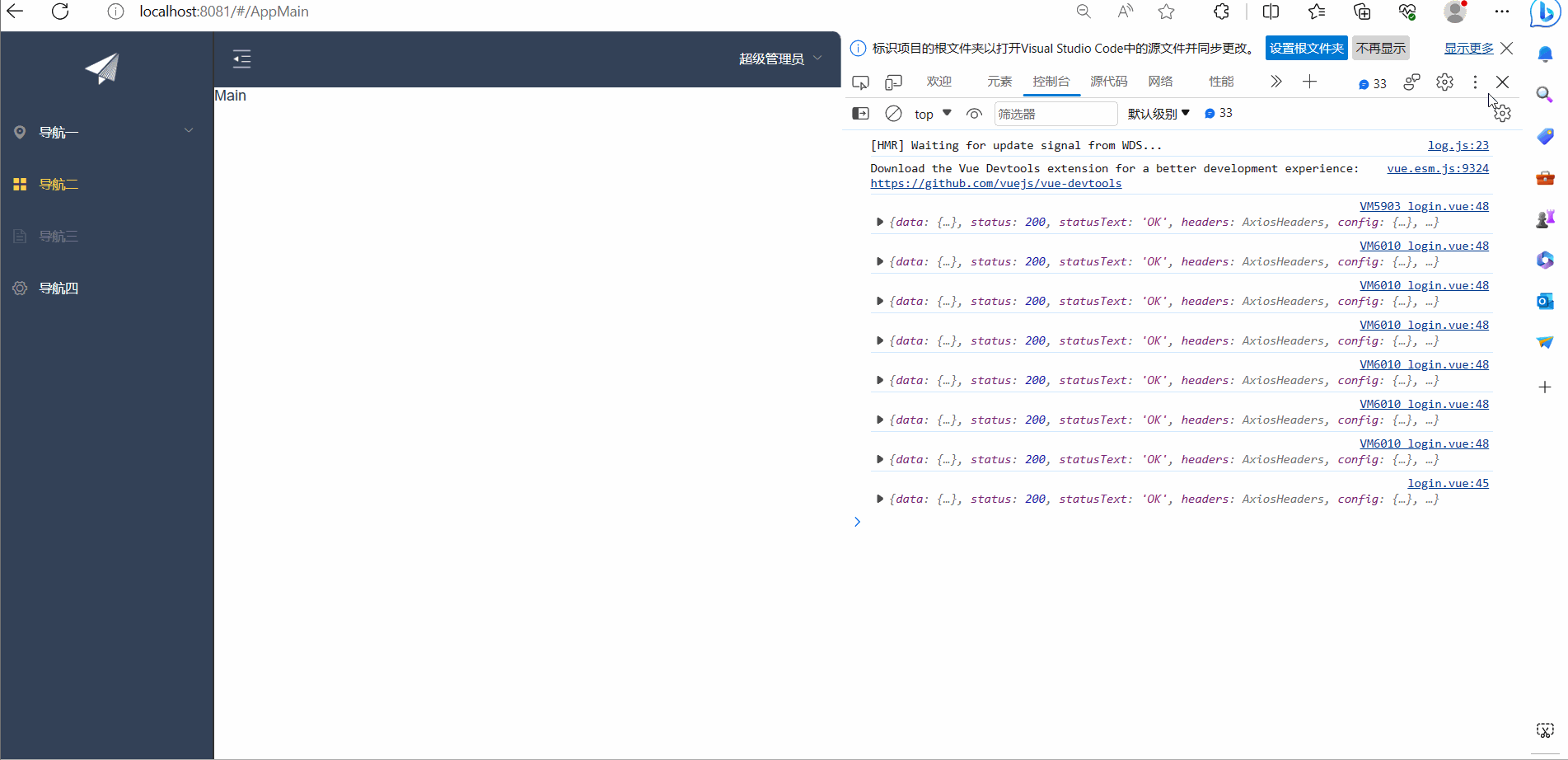Show more DevTools tabs chevron
This screenshot has width=1568, height=760.
[x=1275, y=82]
